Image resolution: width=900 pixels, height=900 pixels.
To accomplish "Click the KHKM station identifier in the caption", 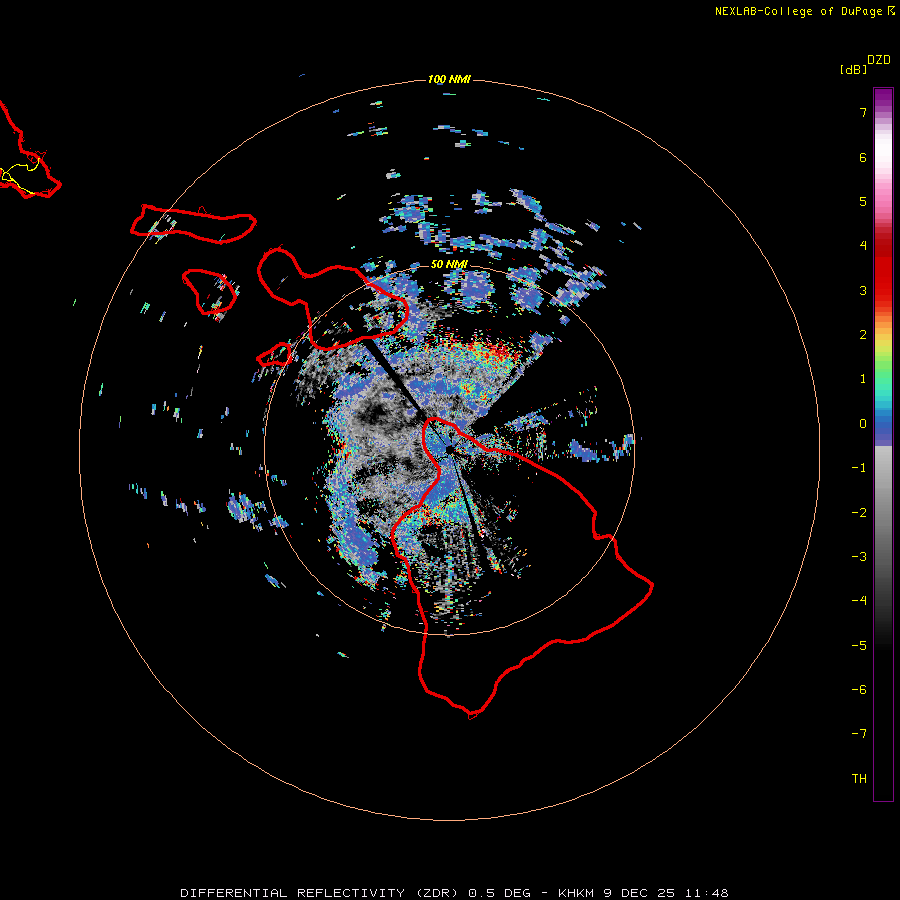I will [576, 893].
